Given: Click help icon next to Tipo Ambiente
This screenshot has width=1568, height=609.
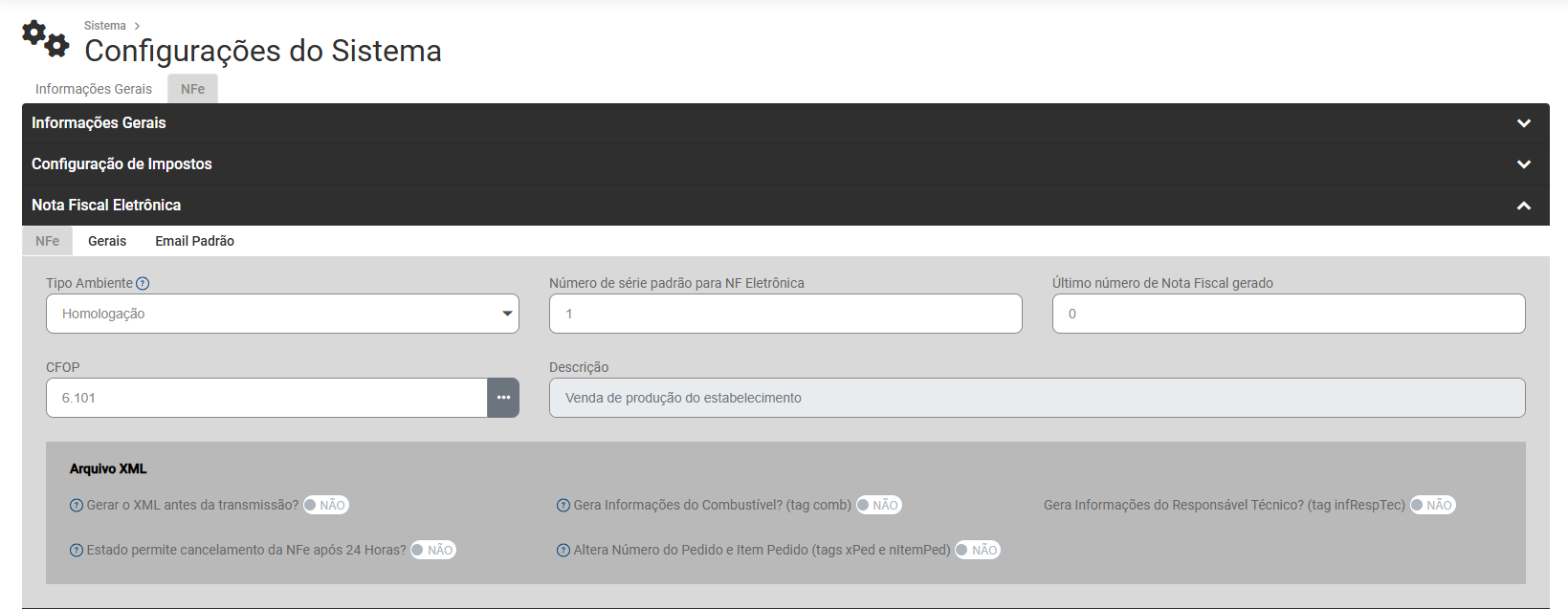Looking at the screenshot, I should [143, 283].
